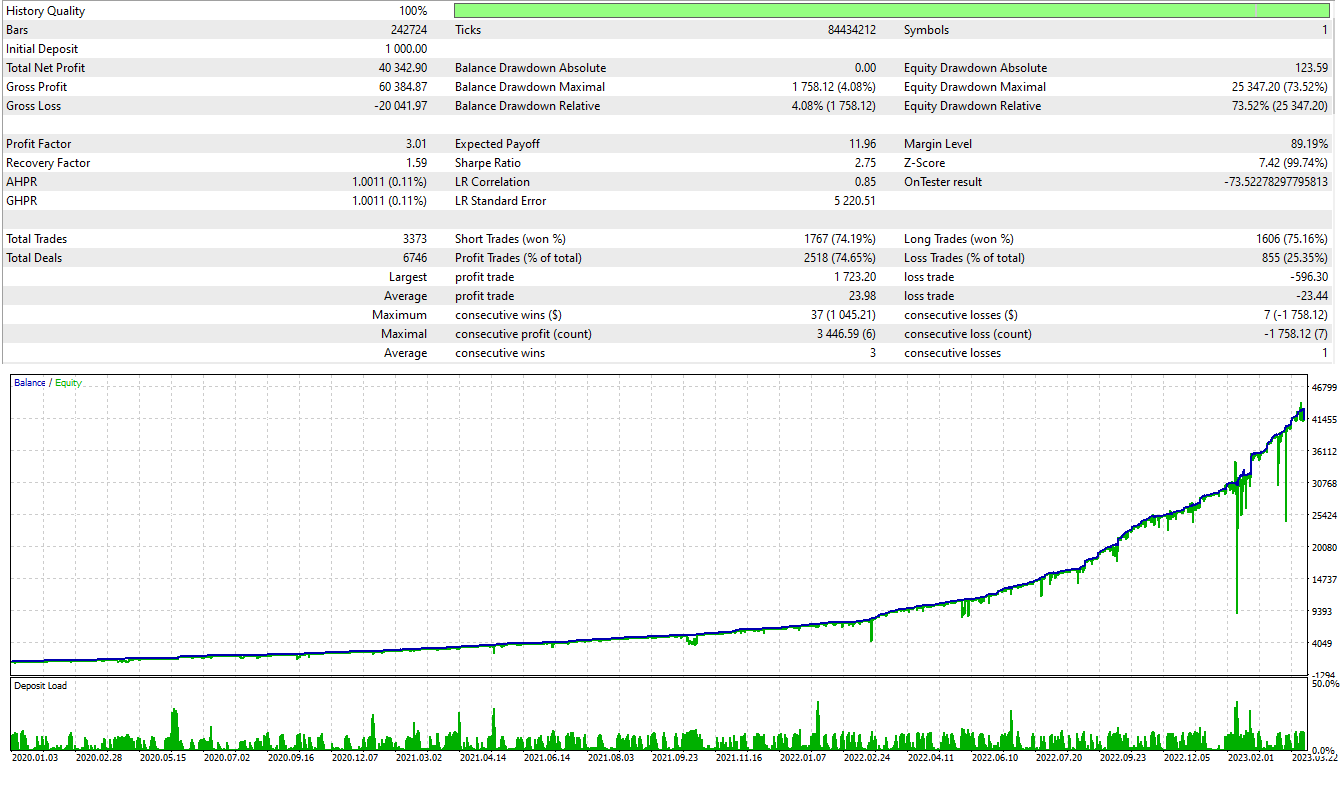This screenshot has height=800, width=1344.
Task: Click Margin Level value '89.19%'
Action: tap(1310, 144)
